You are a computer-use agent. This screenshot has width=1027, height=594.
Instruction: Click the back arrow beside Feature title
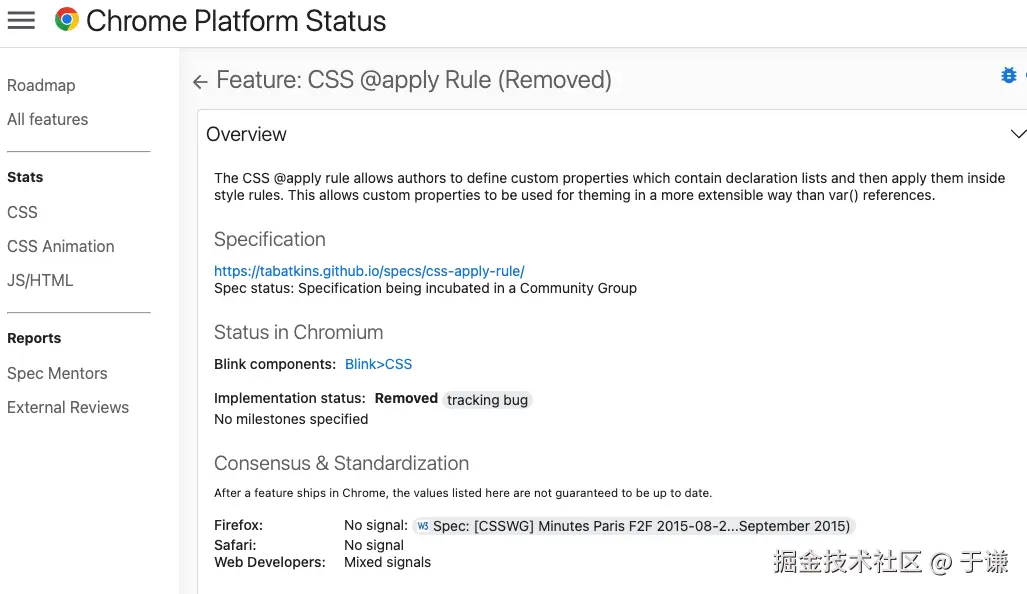pos(200,82)
